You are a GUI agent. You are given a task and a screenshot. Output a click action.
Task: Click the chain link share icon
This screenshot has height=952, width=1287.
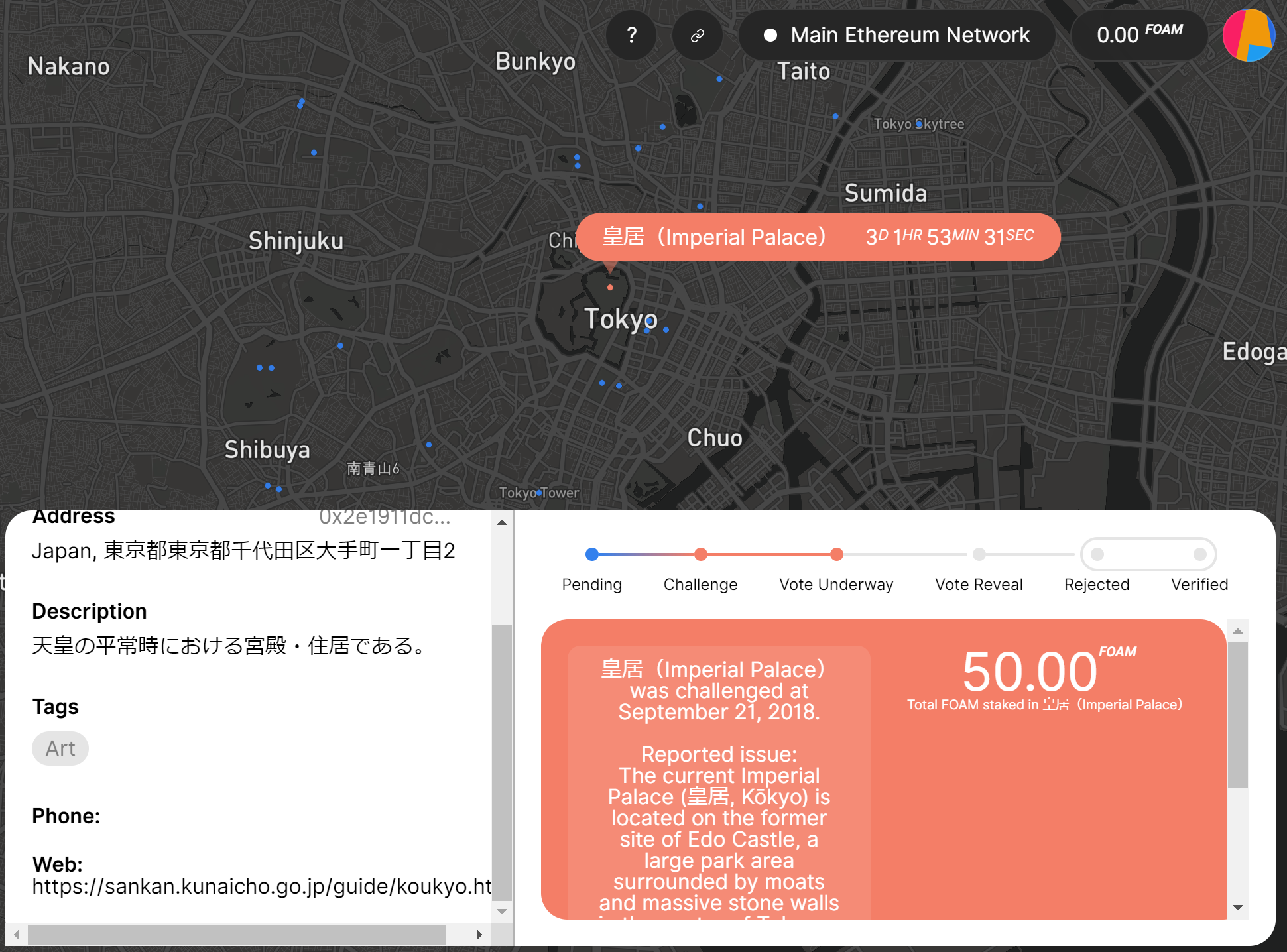[x=697, y=35]
